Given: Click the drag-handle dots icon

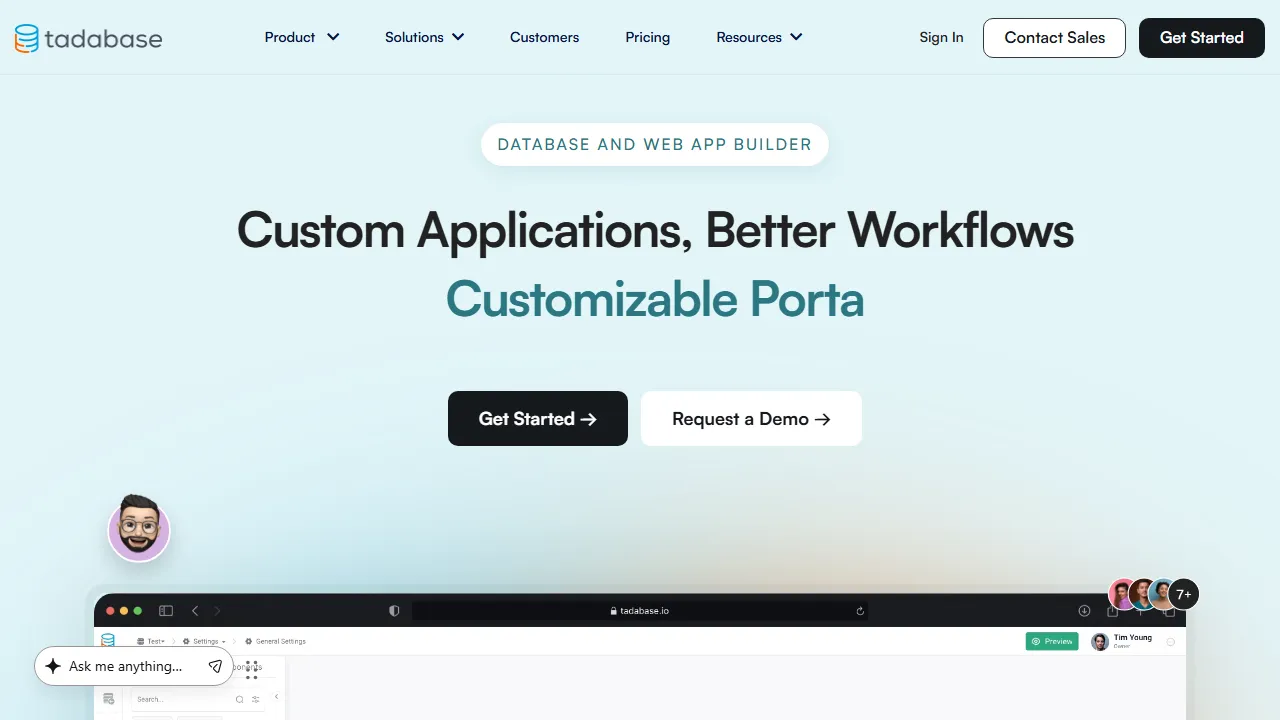Looking at the screenshot, I should point(252,670).
